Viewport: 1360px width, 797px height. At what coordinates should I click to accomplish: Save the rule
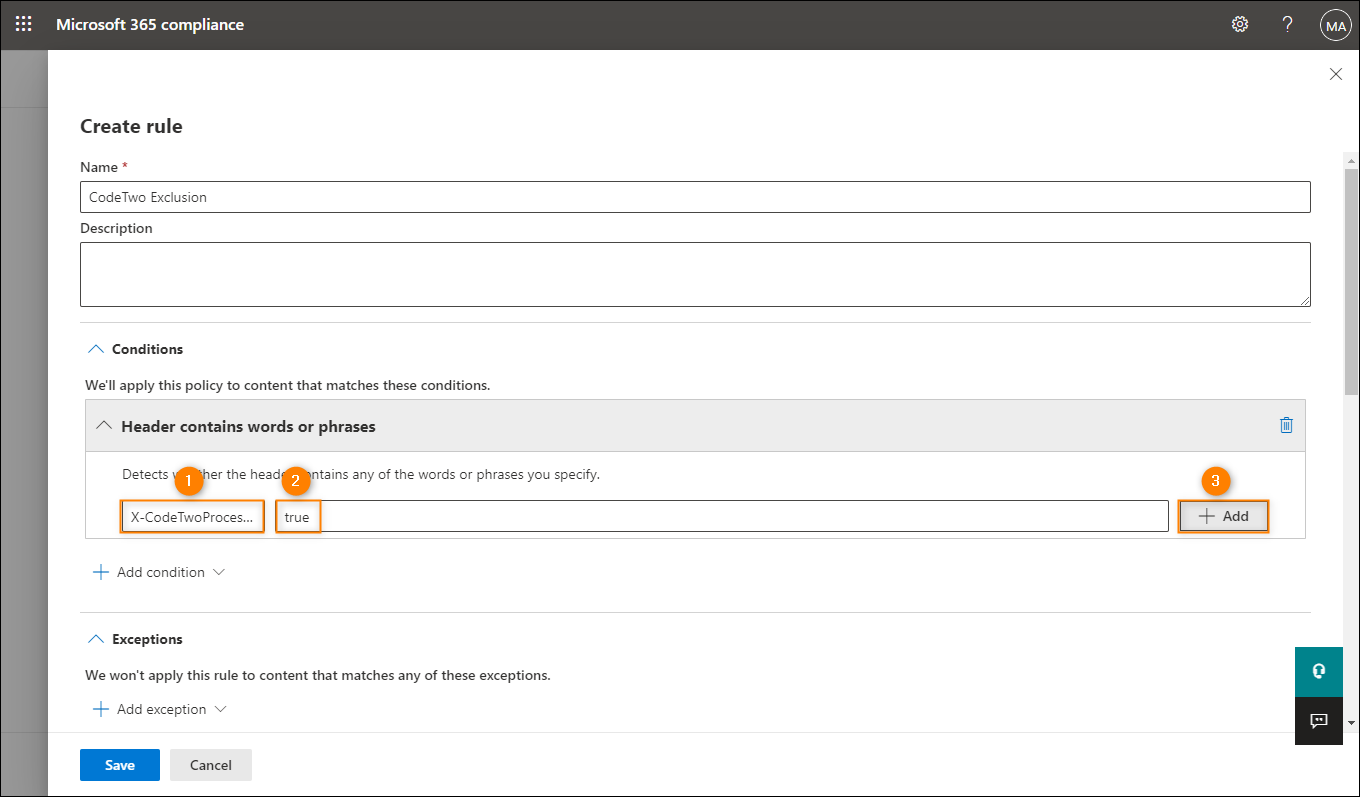(x=120, y=765)
